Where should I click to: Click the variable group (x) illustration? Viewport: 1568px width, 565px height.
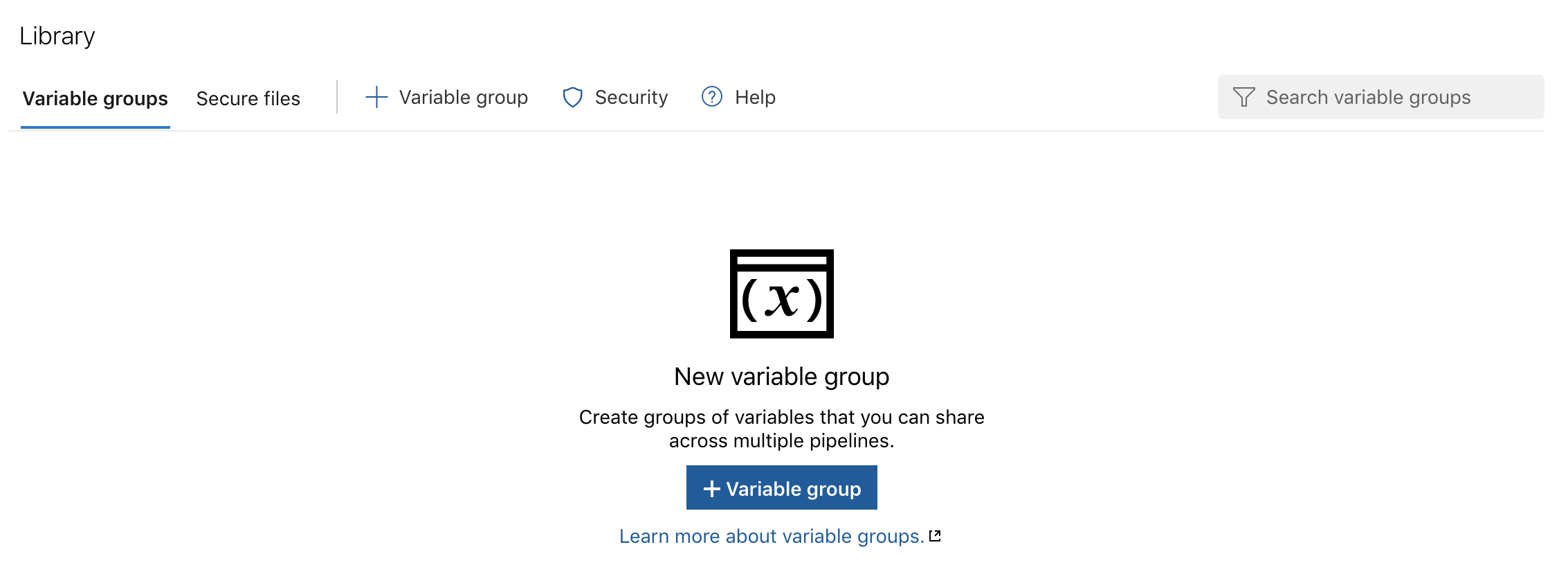tap(782, 294)
